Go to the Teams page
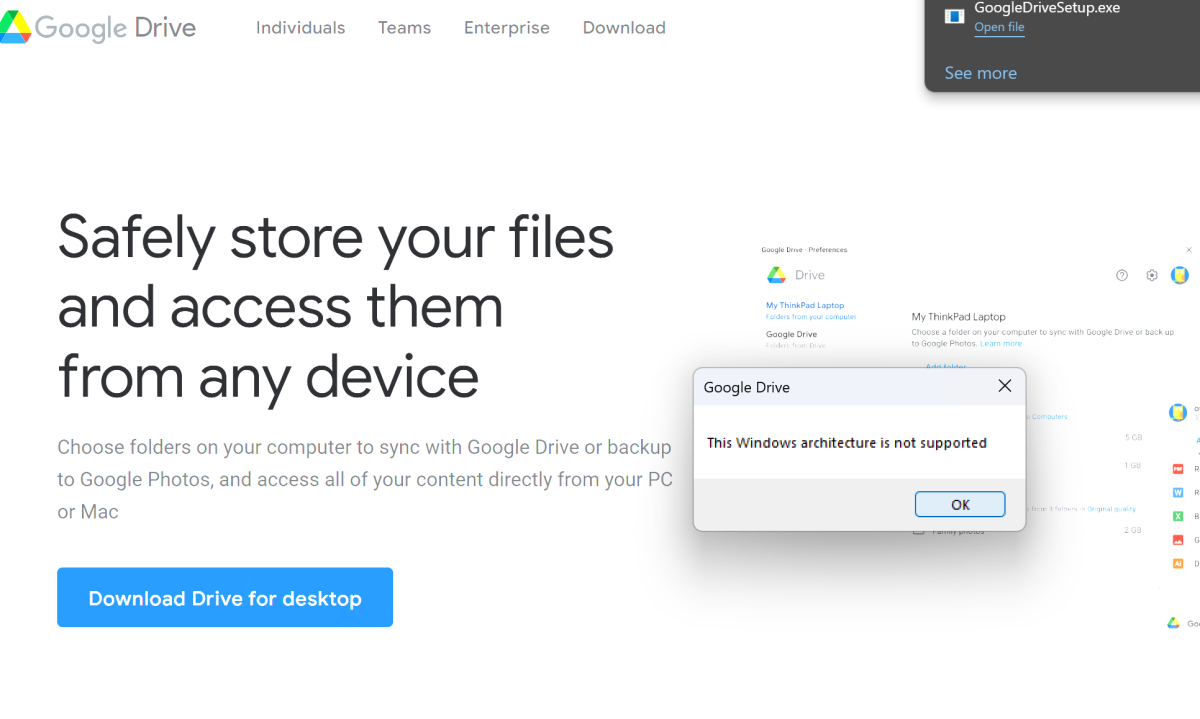Image resolution: width=1200 pixels, height=719 pixels. pyautogui.click(x=404, y=28)
